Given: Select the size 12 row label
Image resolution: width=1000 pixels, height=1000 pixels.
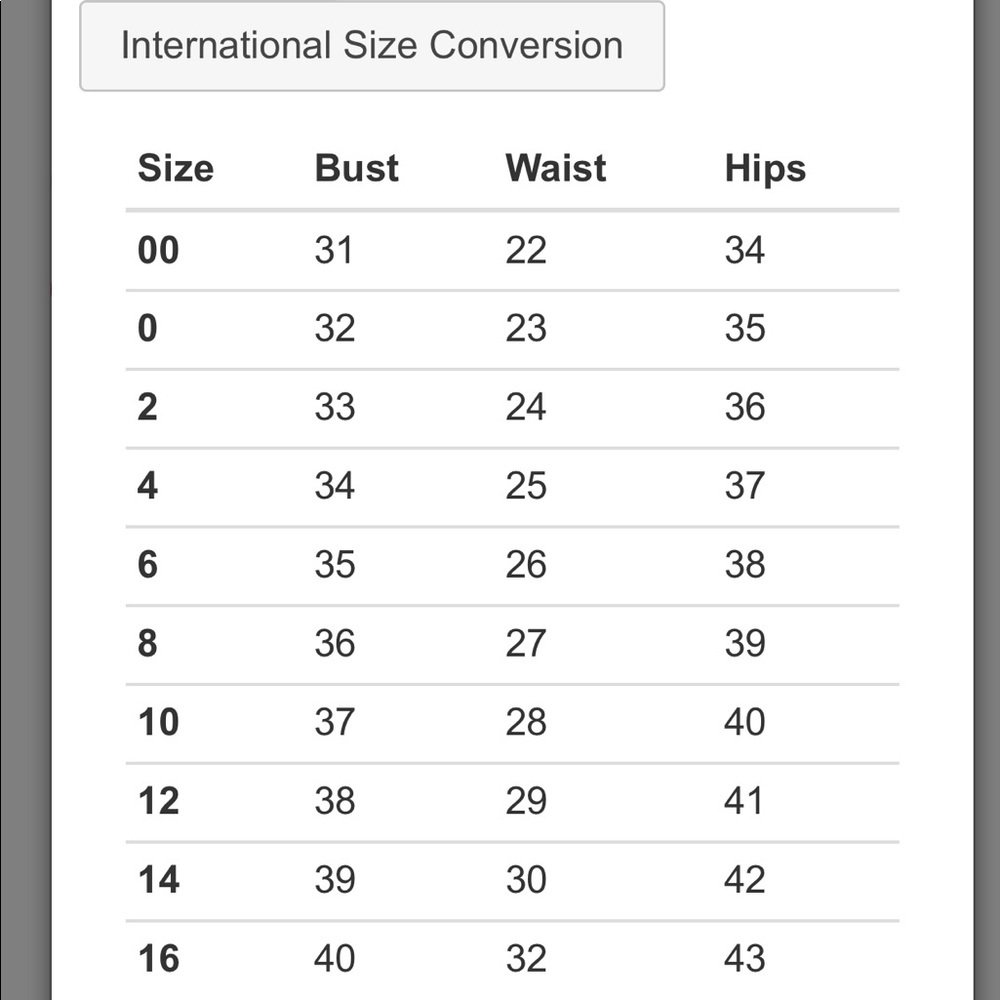Looking at the screenshot, I should [158, 801].
